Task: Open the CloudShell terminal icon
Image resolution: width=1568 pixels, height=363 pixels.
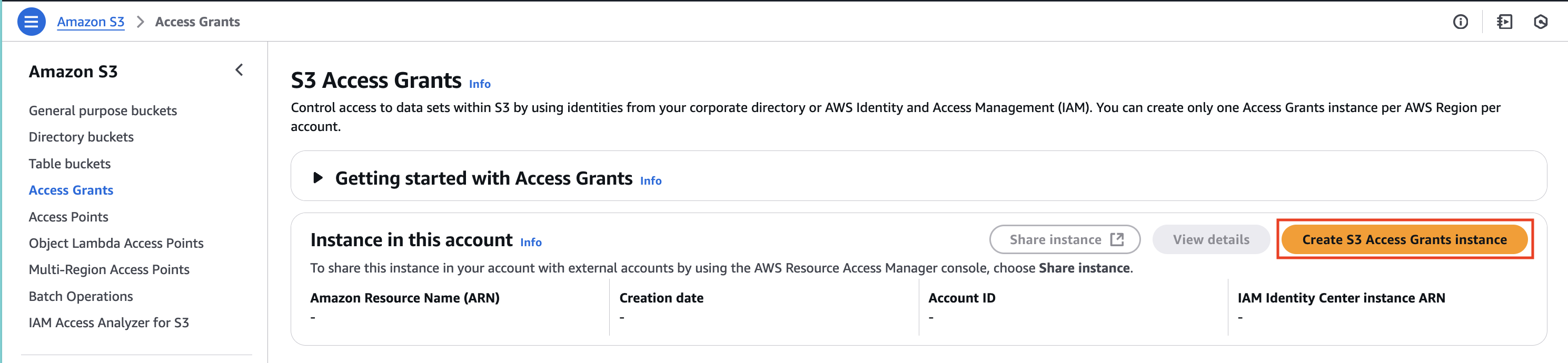Action: 1504,22
